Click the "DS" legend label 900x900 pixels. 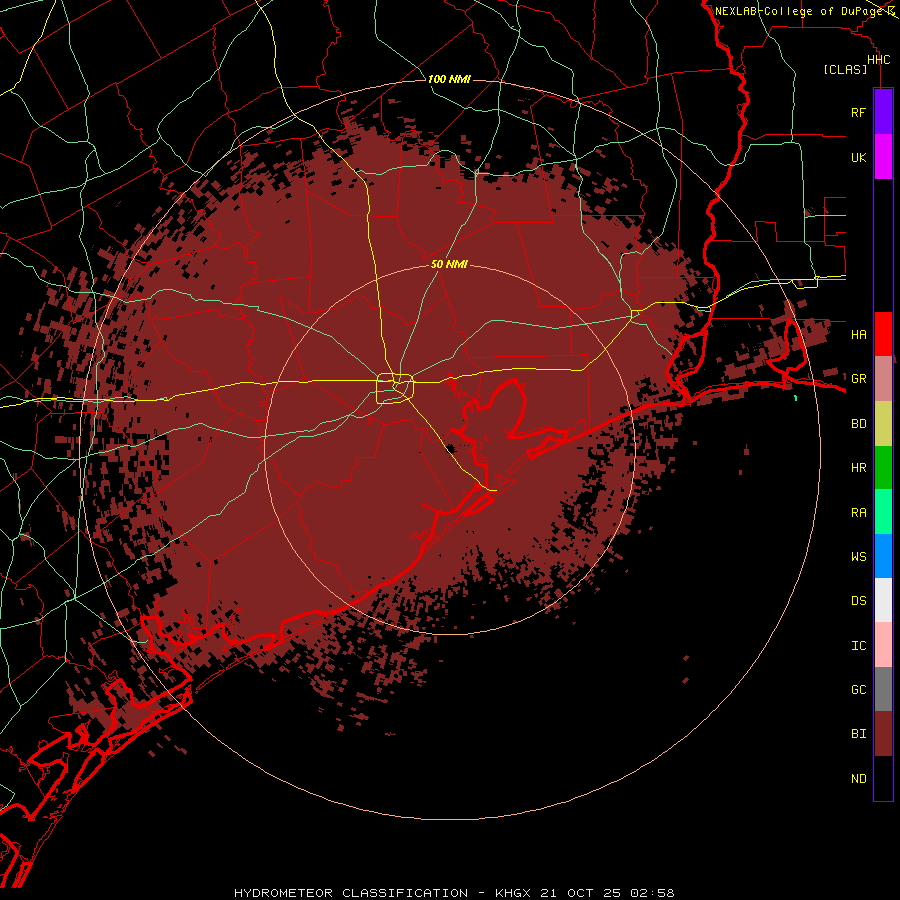click(x=858, y=601)
